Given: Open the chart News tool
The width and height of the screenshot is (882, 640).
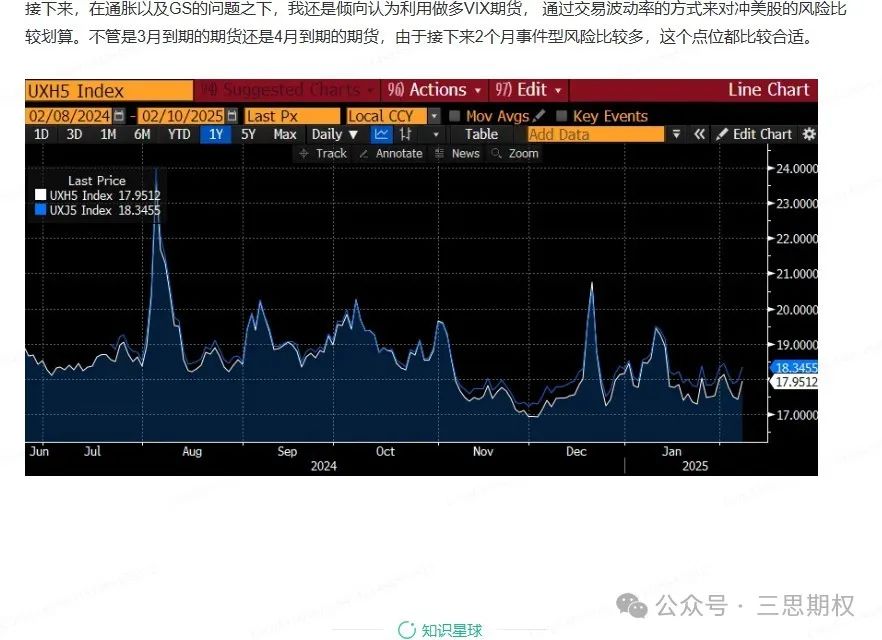Looking at the screenshot, I should [x=457, y=154].
